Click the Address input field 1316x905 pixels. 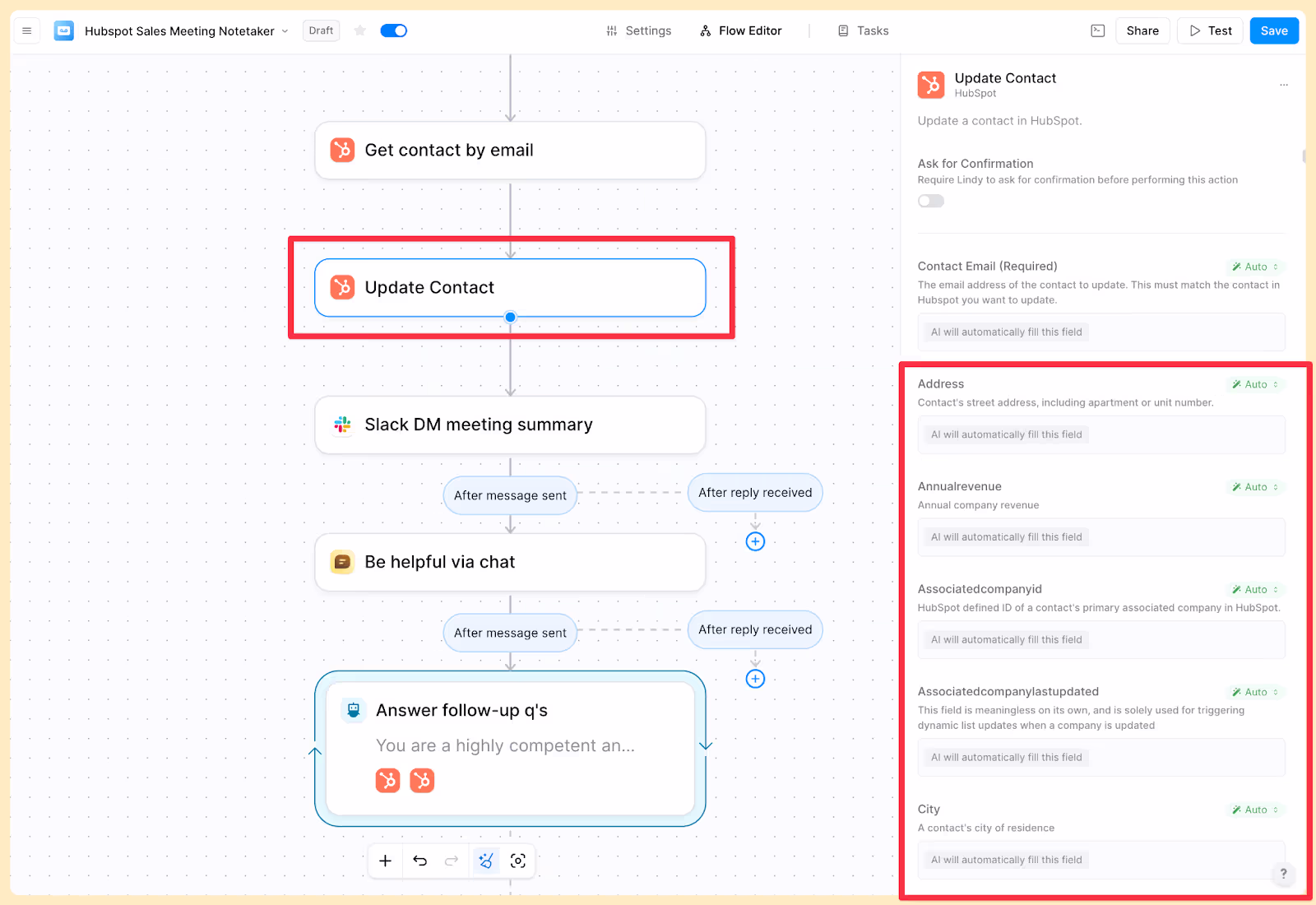pyautogui.click(x=1101, y=434)
